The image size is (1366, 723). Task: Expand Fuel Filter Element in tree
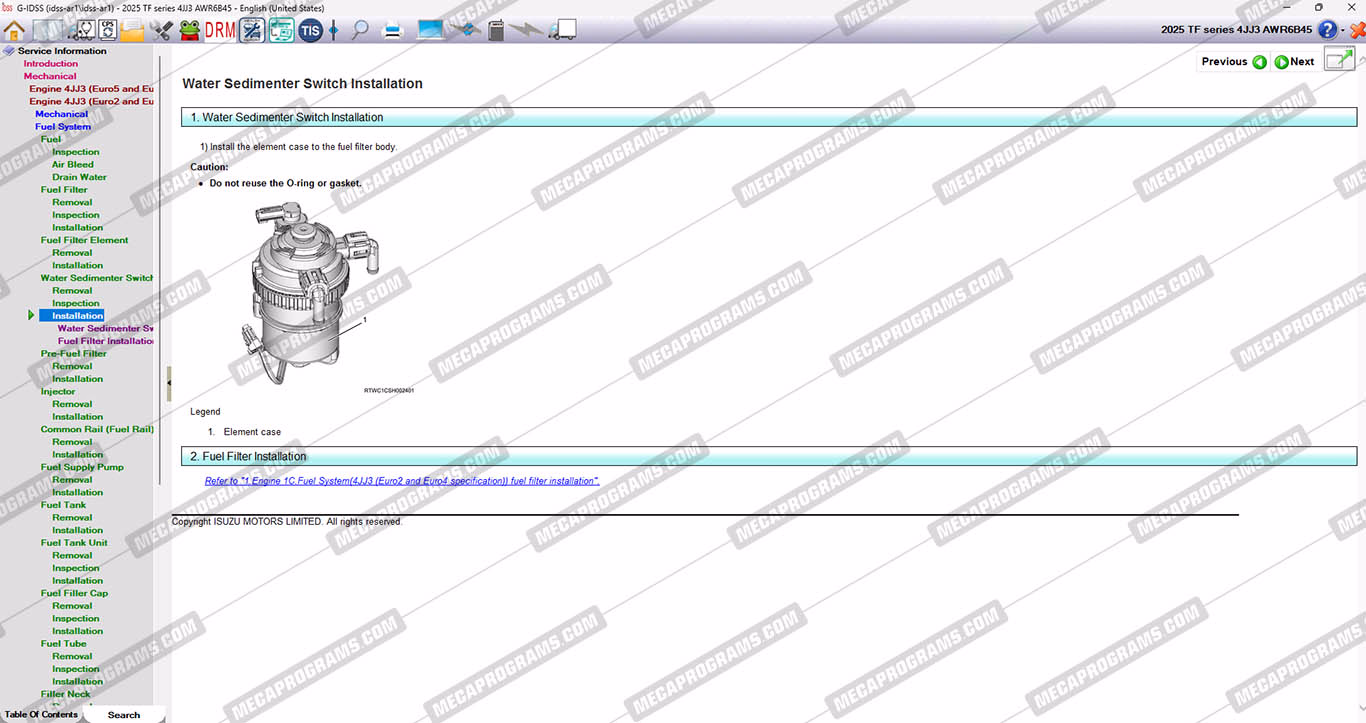tap(84, 240)
